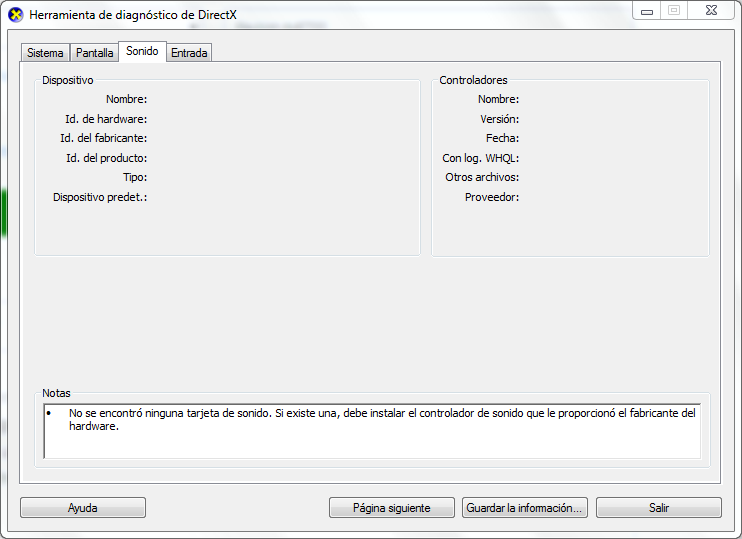Viewport: 742px width, 539px height.
Task: Click the 'Fecha:' label
Action: point(503,138)
